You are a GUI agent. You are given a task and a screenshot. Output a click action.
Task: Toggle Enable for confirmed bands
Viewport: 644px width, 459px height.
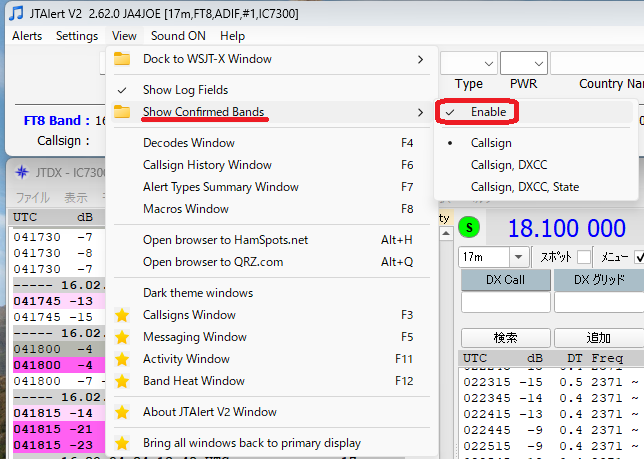[x=534, y=112]
